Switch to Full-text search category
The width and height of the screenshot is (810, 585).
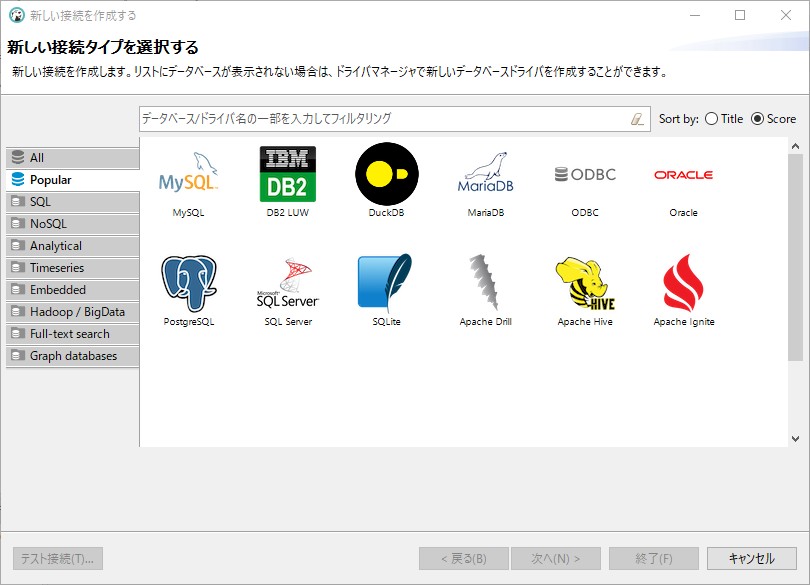click(x=73, y=334)
